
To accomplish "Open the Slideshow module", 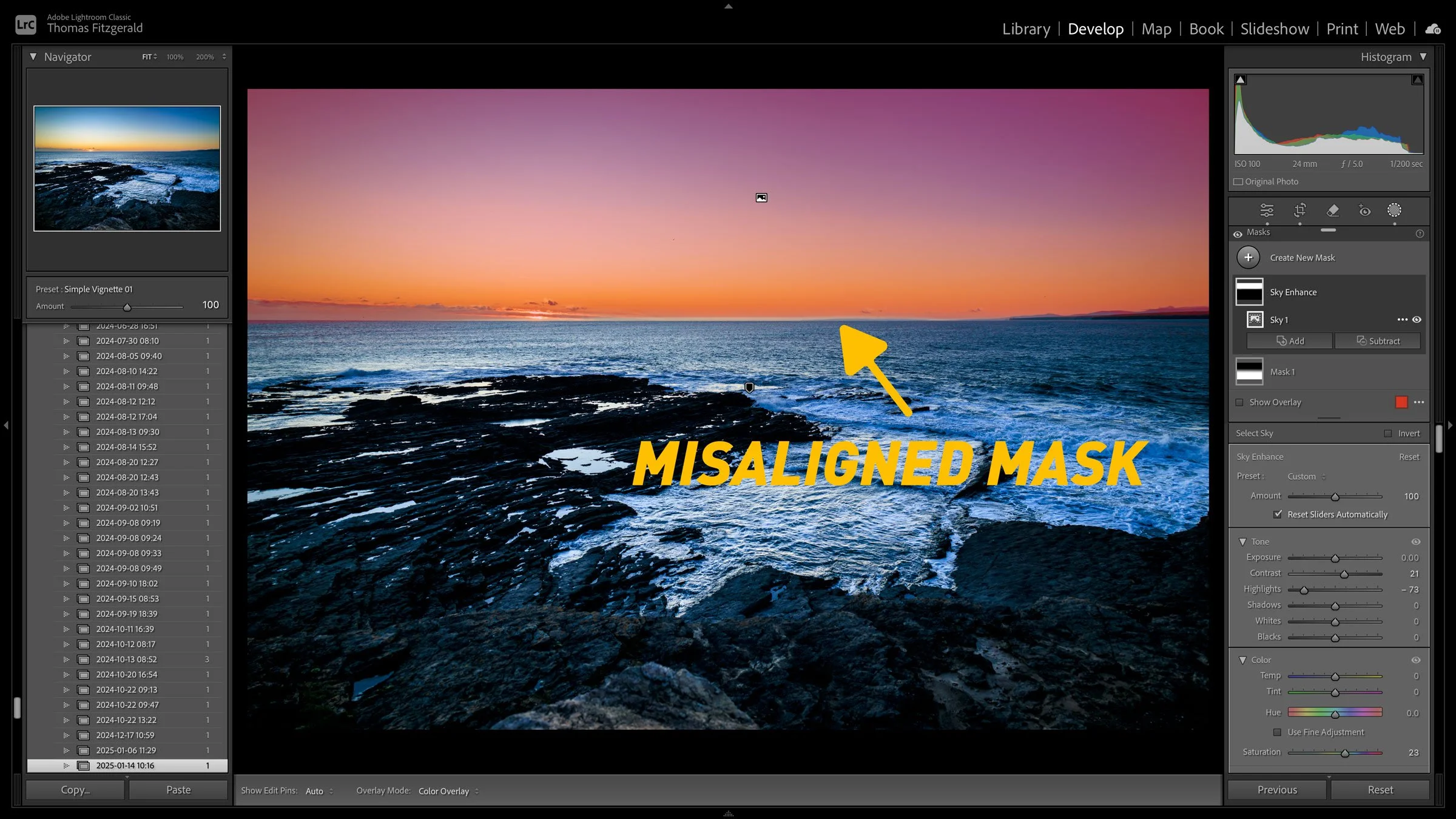I will click(1274, 29).
